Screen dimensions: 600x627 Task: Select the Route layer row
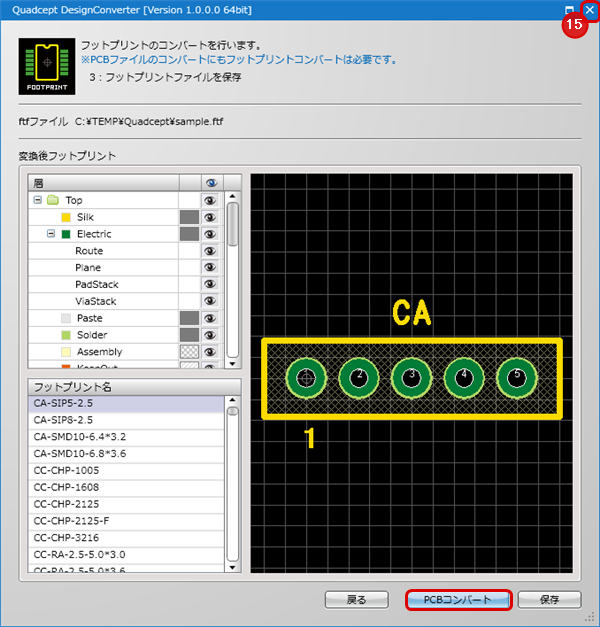click(x=103, y=251)
